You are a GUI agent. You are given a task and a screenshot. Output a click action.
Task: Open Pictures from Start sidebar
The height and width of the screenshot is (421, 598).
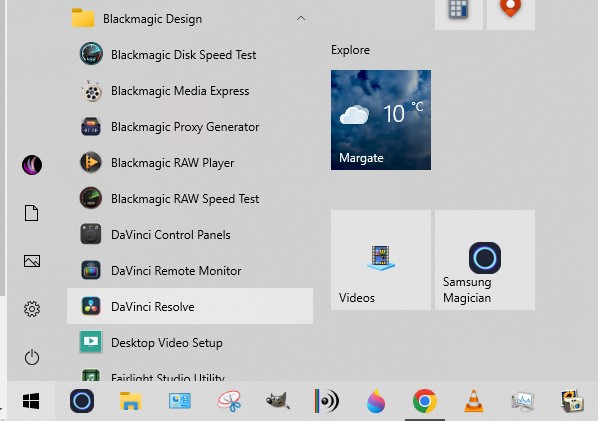click(32, 261)
